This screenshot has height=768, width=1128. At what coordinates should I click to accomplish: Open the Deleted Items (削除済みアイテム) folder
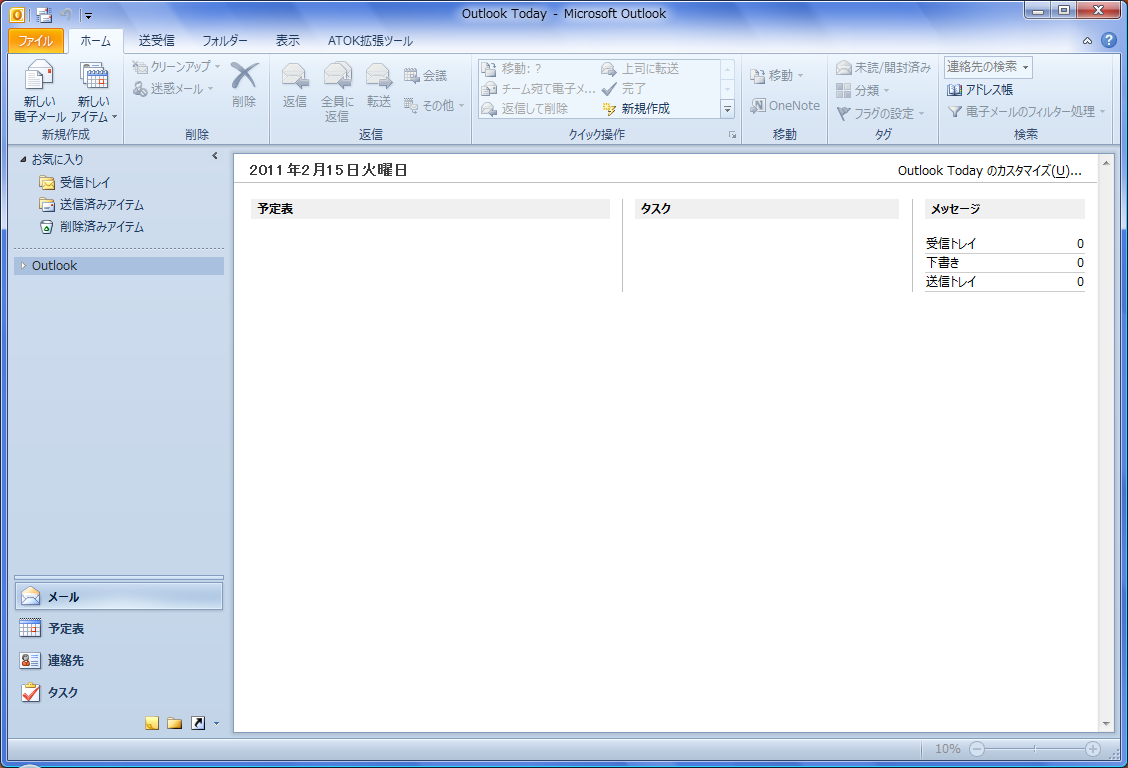[x=101, y=227]
